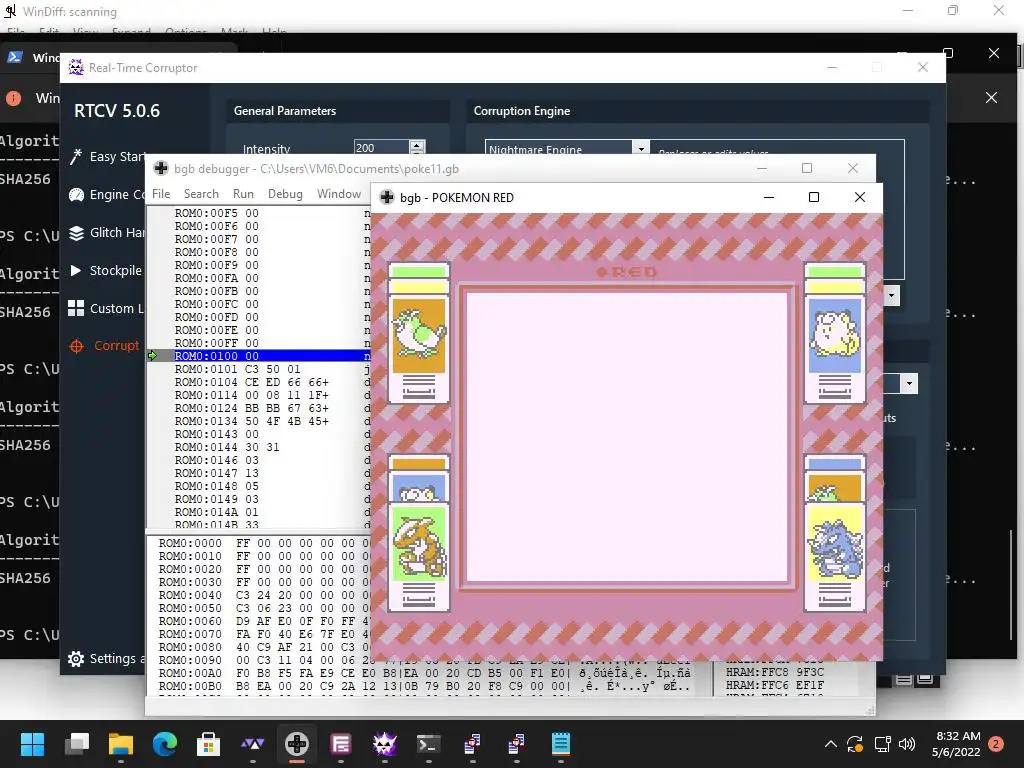Select disassembly row ROM0:0100 00
Image resolution: width=1024 pixels, height=768 pixels.
(x=259, y=356)
